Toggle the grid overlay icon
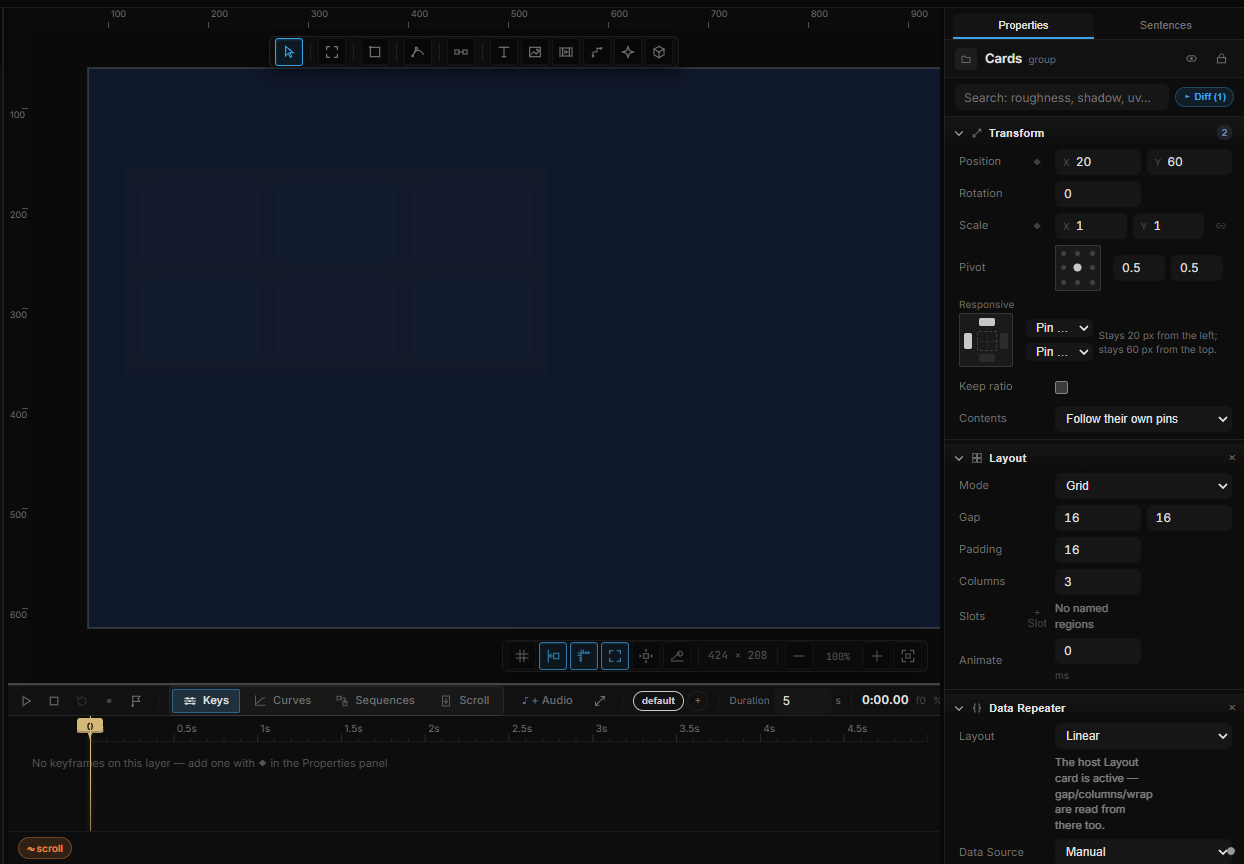 (x=522, y=656)
